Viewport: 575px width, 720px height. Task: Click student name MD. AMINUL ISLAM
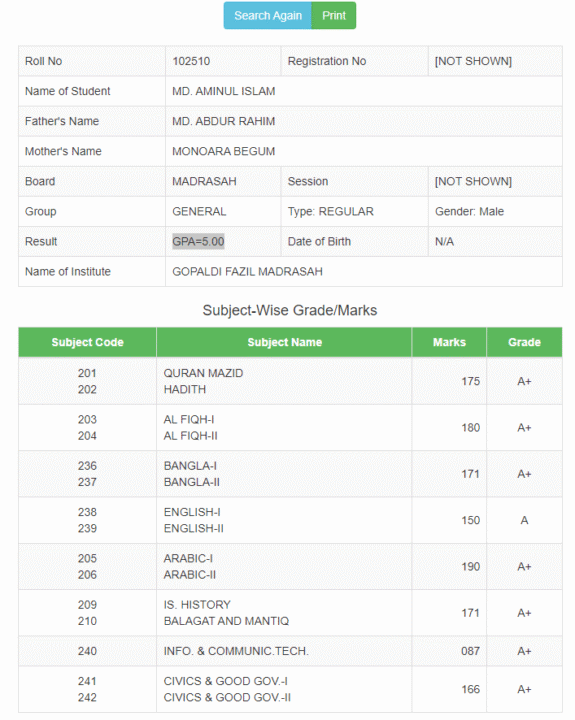click(224, 91)
